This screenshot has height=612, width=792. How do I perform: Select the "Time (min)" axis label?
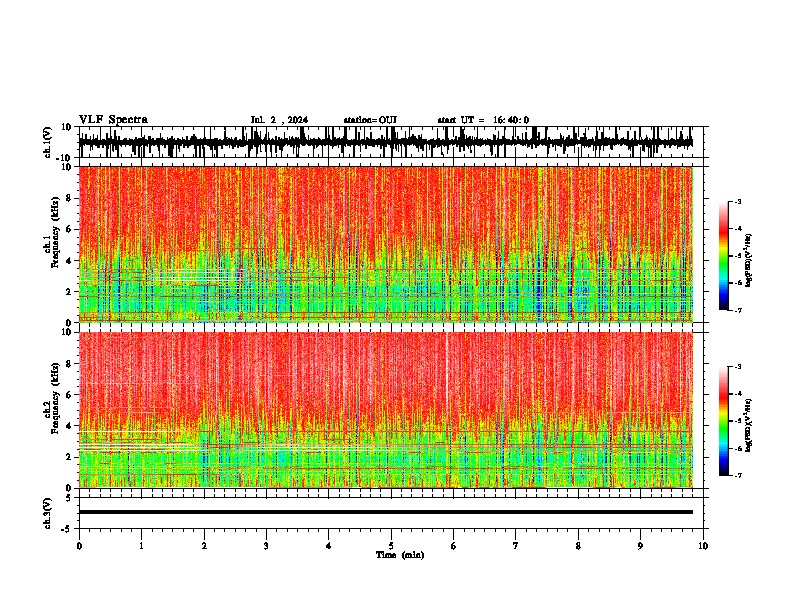pos(400,555)
